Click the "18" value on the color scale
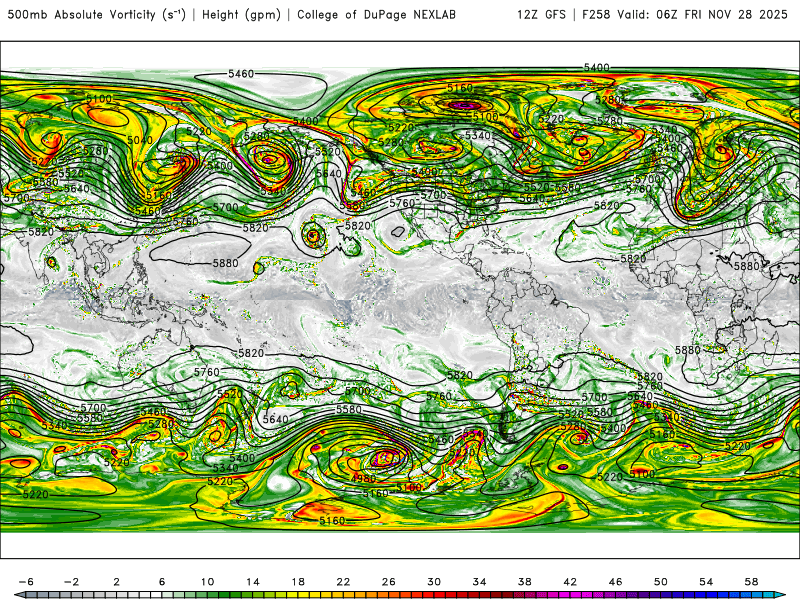The width and height of the screenshot is (800, 600). (x=298, y=582)
